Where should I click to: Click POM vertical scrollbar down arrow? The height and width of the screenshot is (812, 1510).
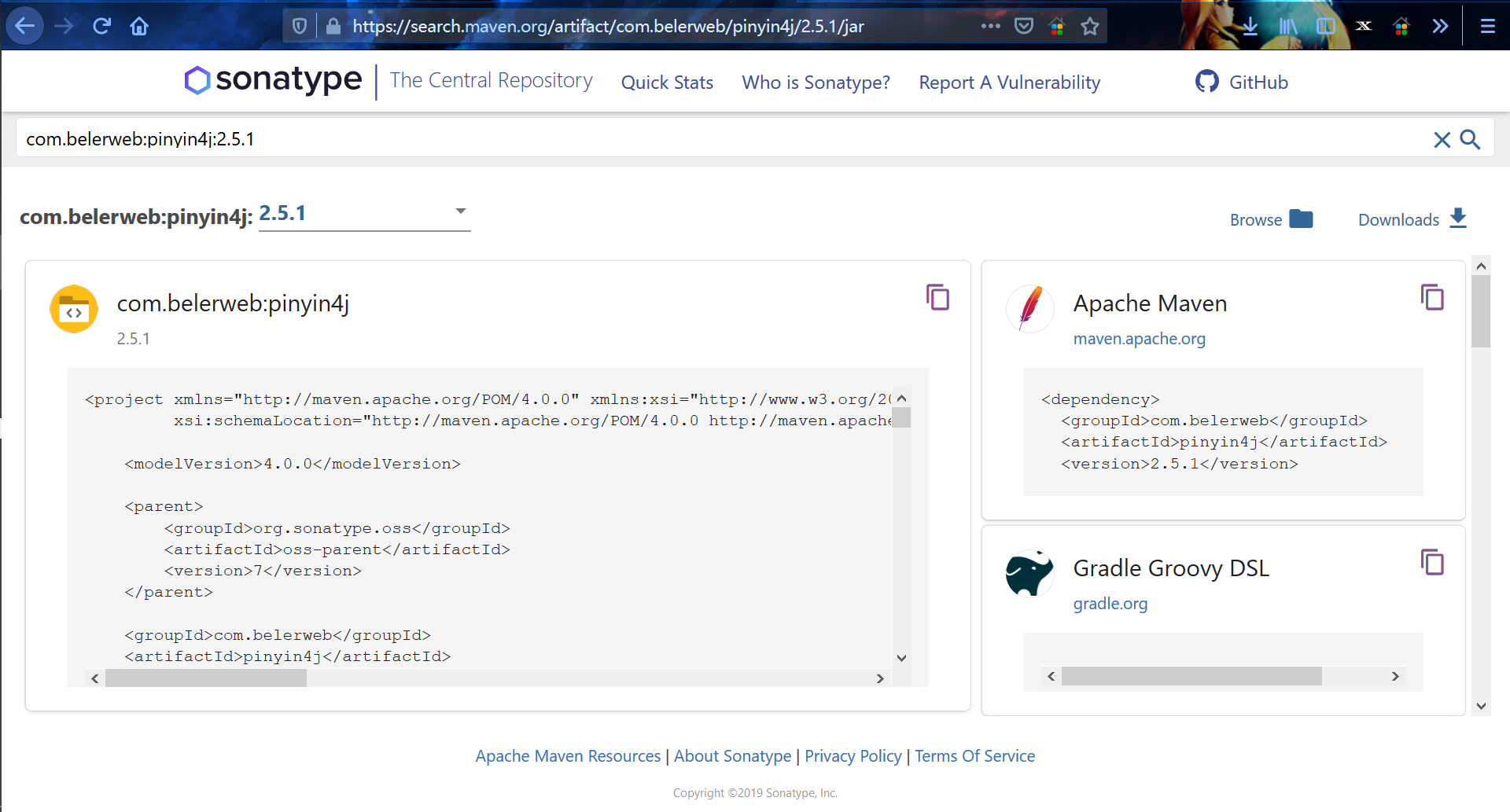click(x=902, y=658)
